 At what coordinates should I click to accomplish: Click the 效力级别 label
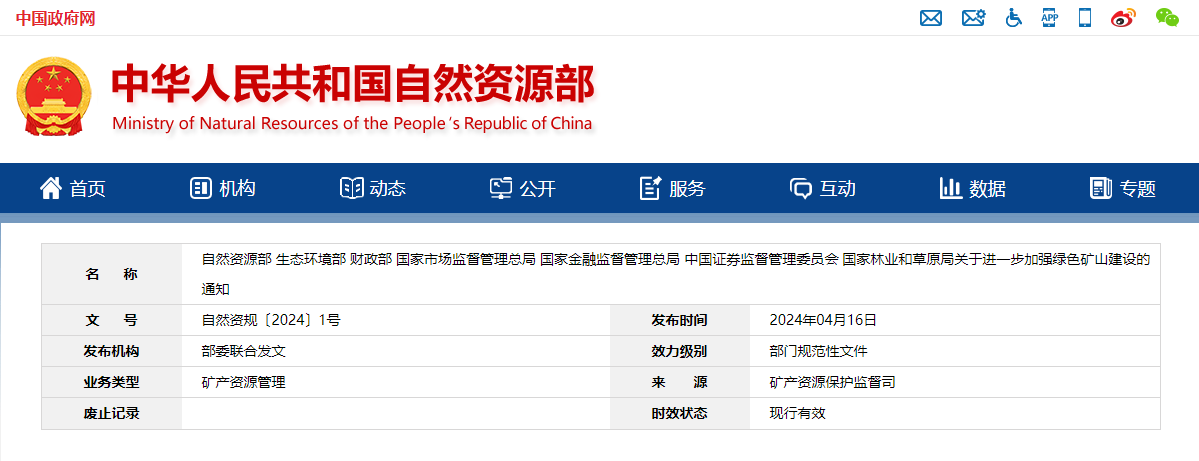[x=679, y=352]
